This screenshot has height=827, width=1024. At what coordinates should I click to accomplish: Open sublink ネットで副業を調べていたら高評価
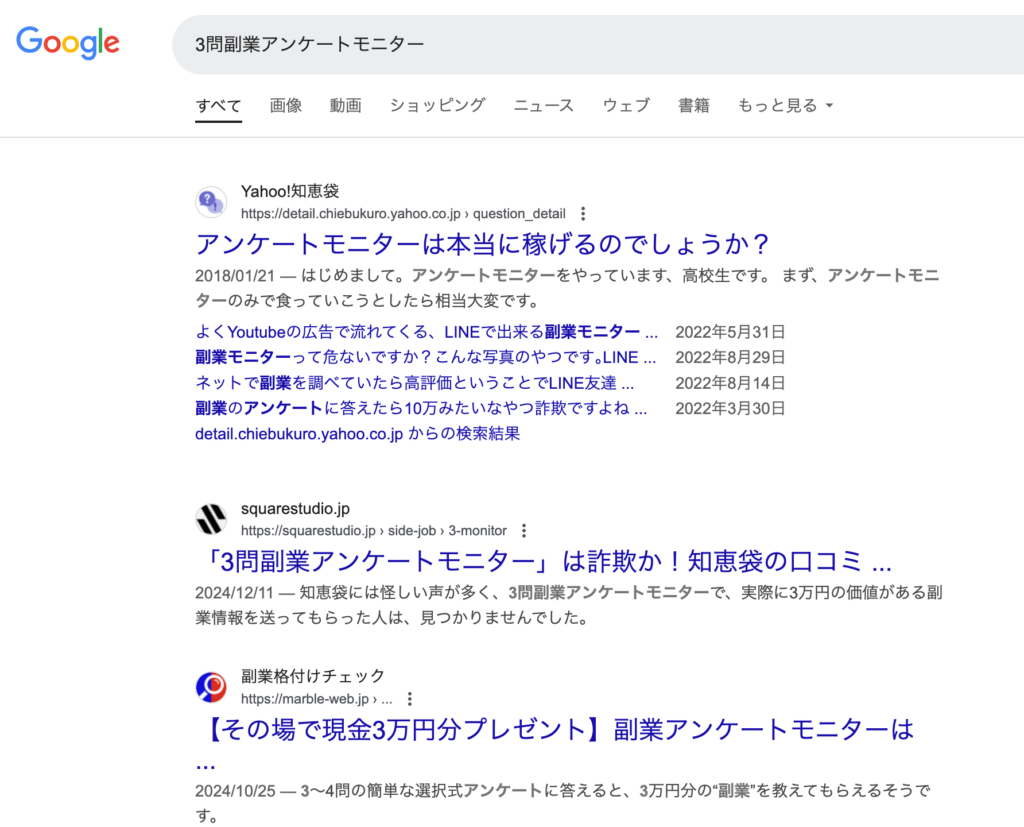click(x=415, y=383)
